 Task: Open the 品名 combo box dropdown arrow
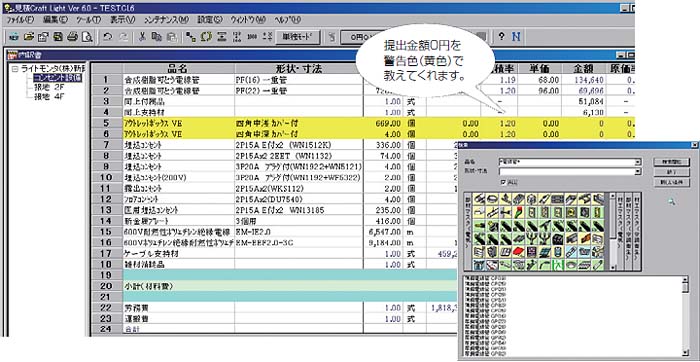tap(638, 162)
